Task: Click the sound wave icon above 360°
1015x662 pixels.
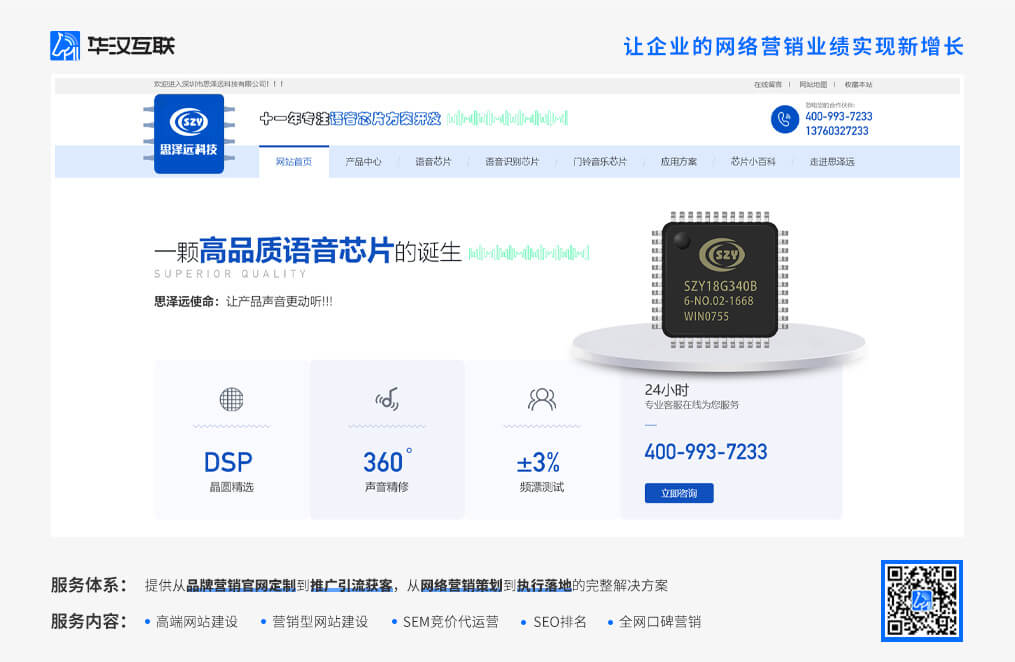Action: click(x=387, y=399)
